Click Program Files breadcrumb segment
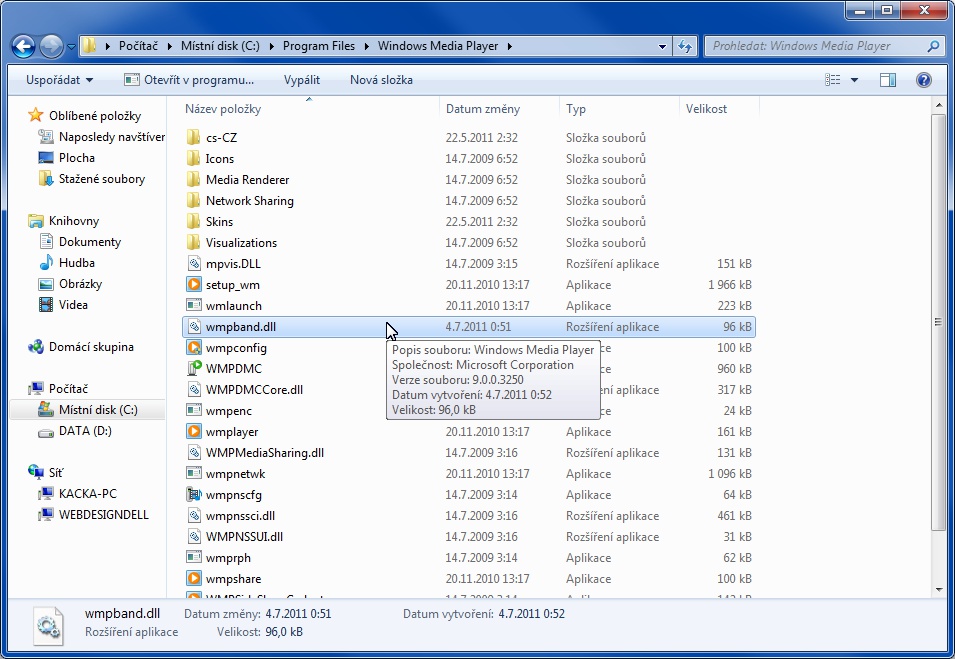This screenshot has height=659, width=955. pyautogui.click(x=319, y=46)
